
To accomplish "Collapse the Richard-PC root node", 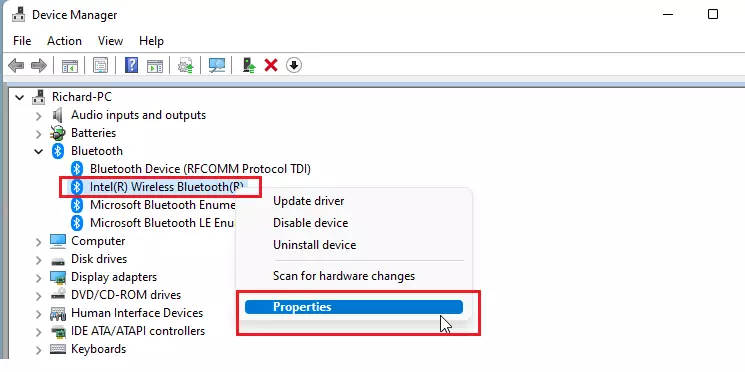I will [x=19, y=97].
